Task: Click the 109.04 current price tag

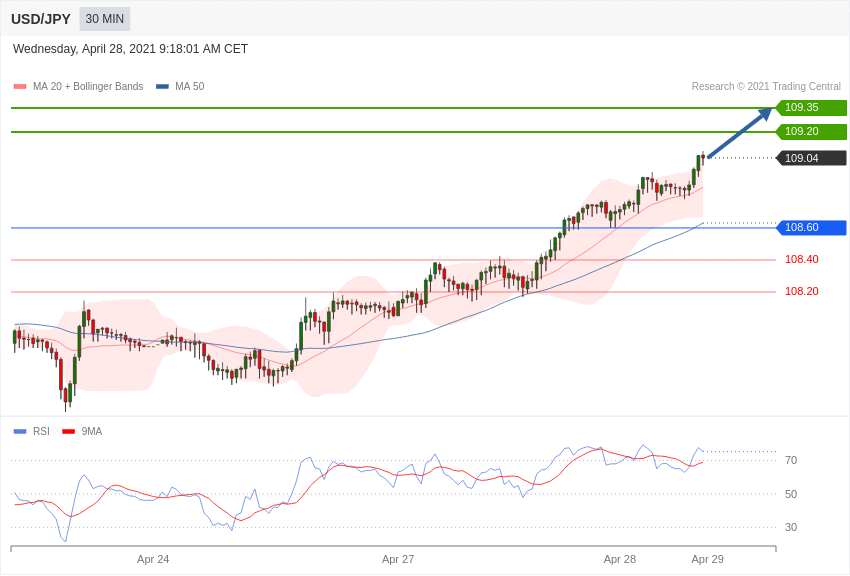Action: coord(811,158)
